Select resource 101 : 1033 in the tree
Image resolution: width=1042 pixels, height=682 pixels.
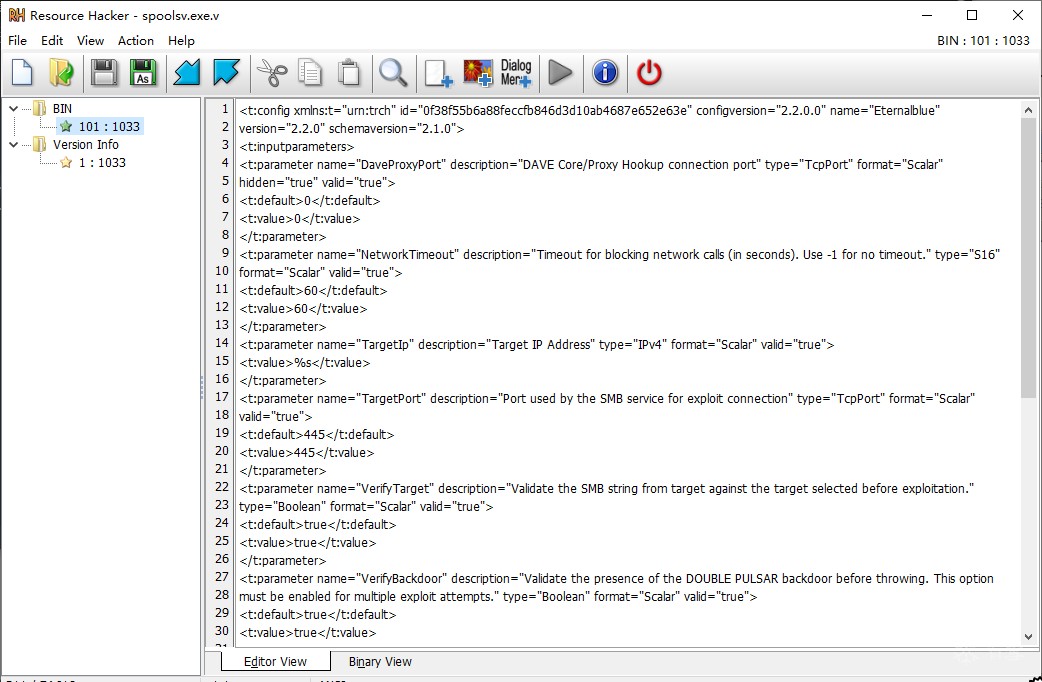tap(109, 126)
